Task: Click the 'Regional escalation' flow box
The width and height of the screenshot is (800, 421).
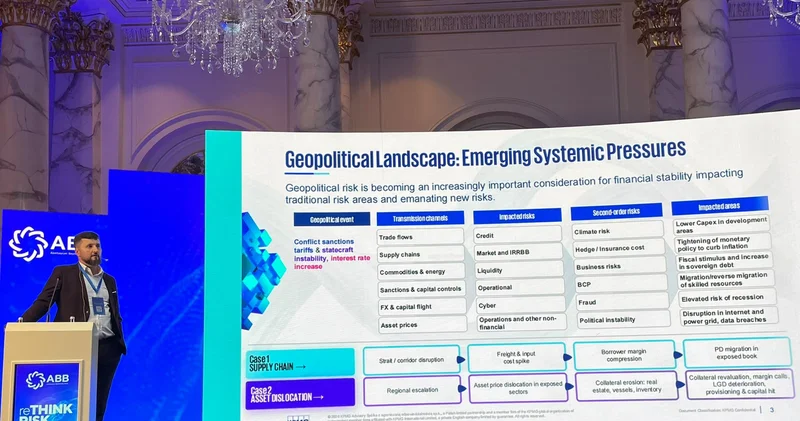Action: [412, 390]
